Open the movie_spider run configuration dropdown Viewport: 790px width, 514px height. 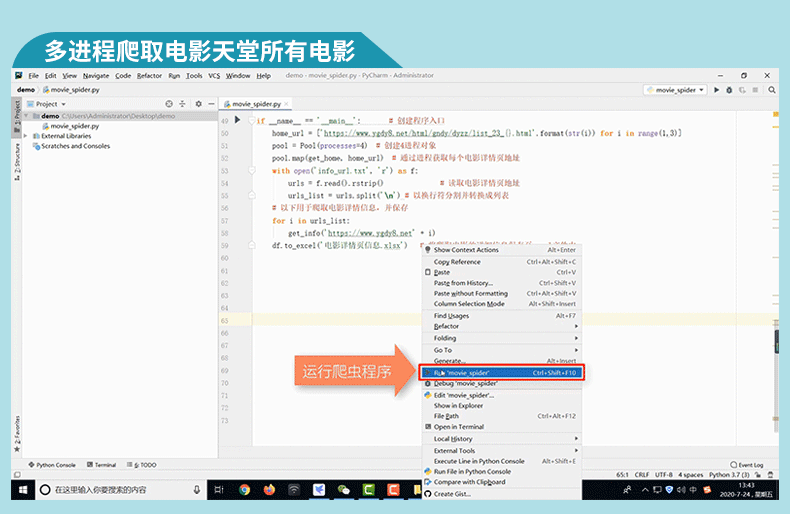click(675, 90)
